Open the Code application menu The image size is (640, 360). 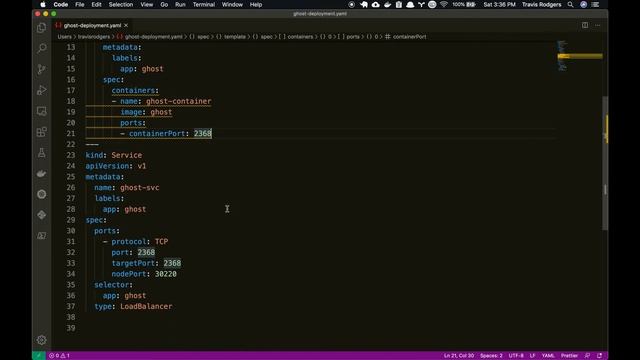(x=60, y=4)
